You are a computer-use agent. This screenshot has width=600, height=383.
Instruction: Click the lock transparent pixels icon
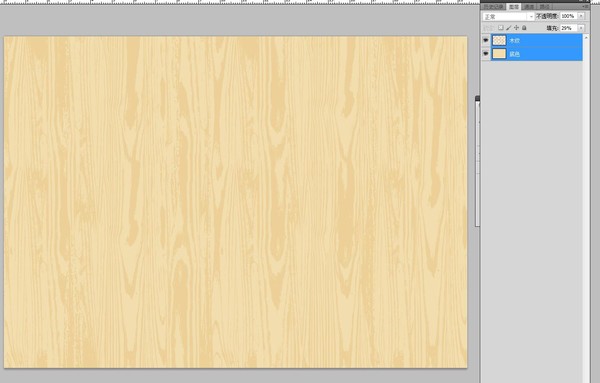pos(501,28)
